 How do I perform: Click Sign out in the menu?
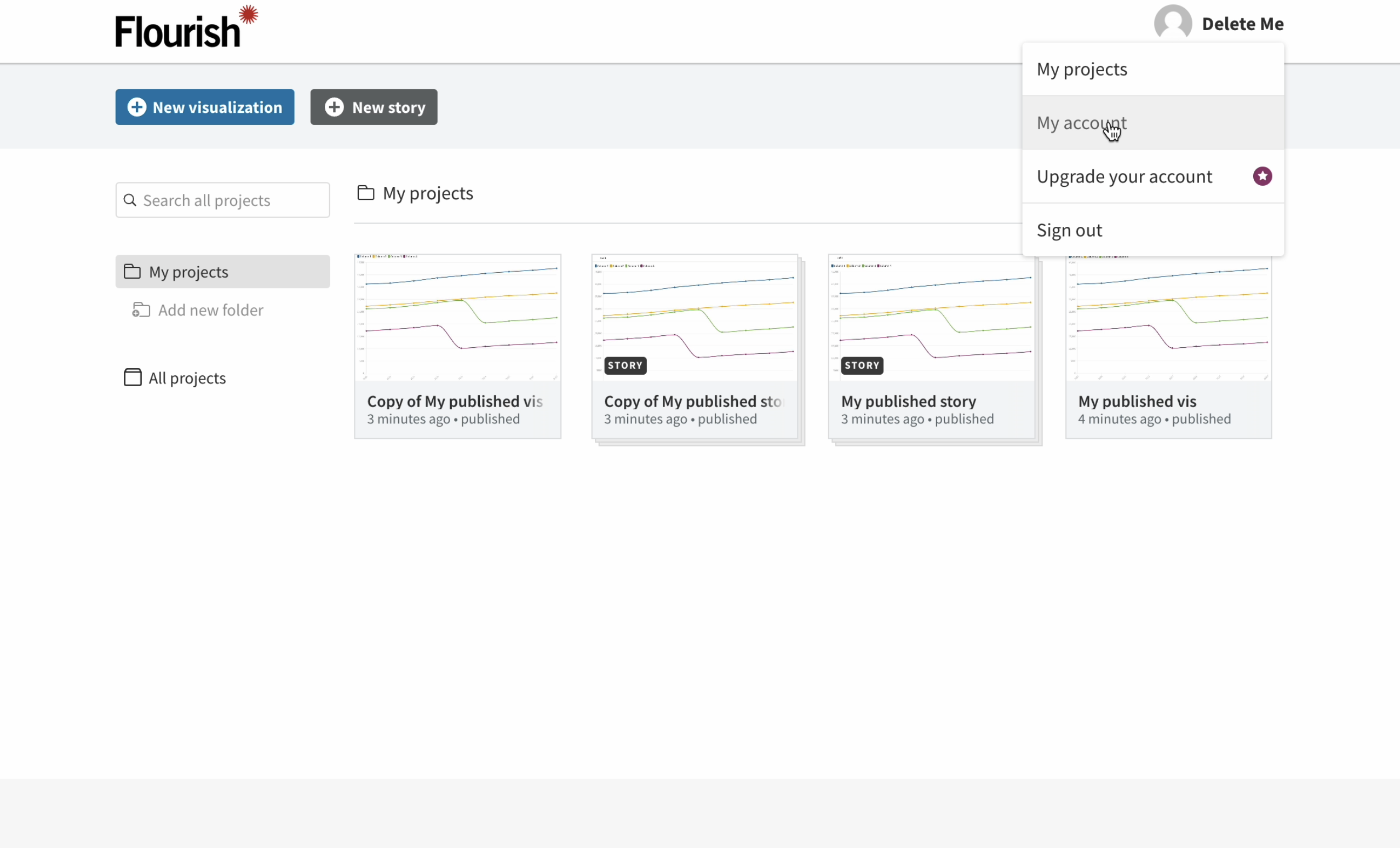click(1069, 230)
